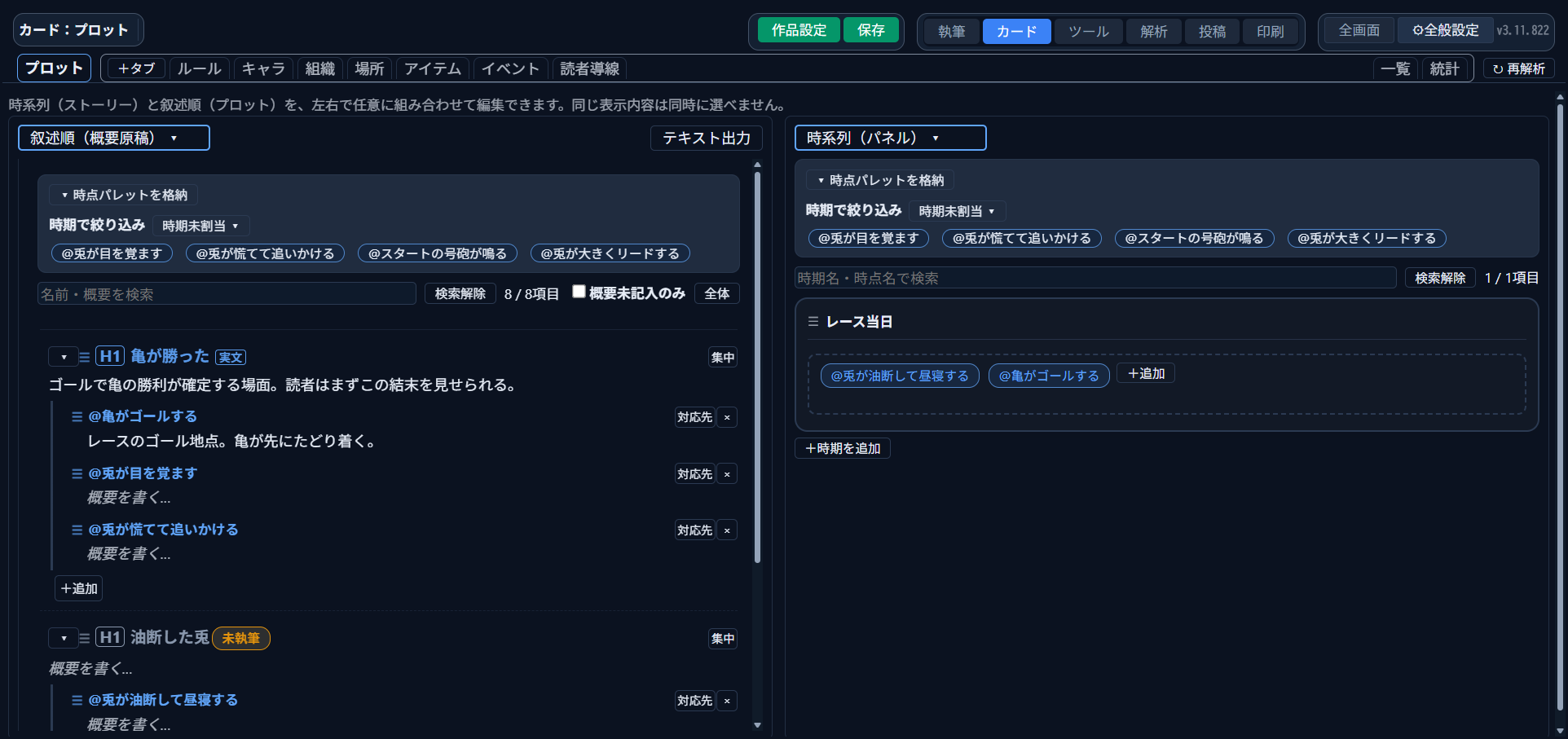Click drag handle icon beside 亀が勝った heading
The width and height of the screenshot is (1568, 739).
[85, 357]
